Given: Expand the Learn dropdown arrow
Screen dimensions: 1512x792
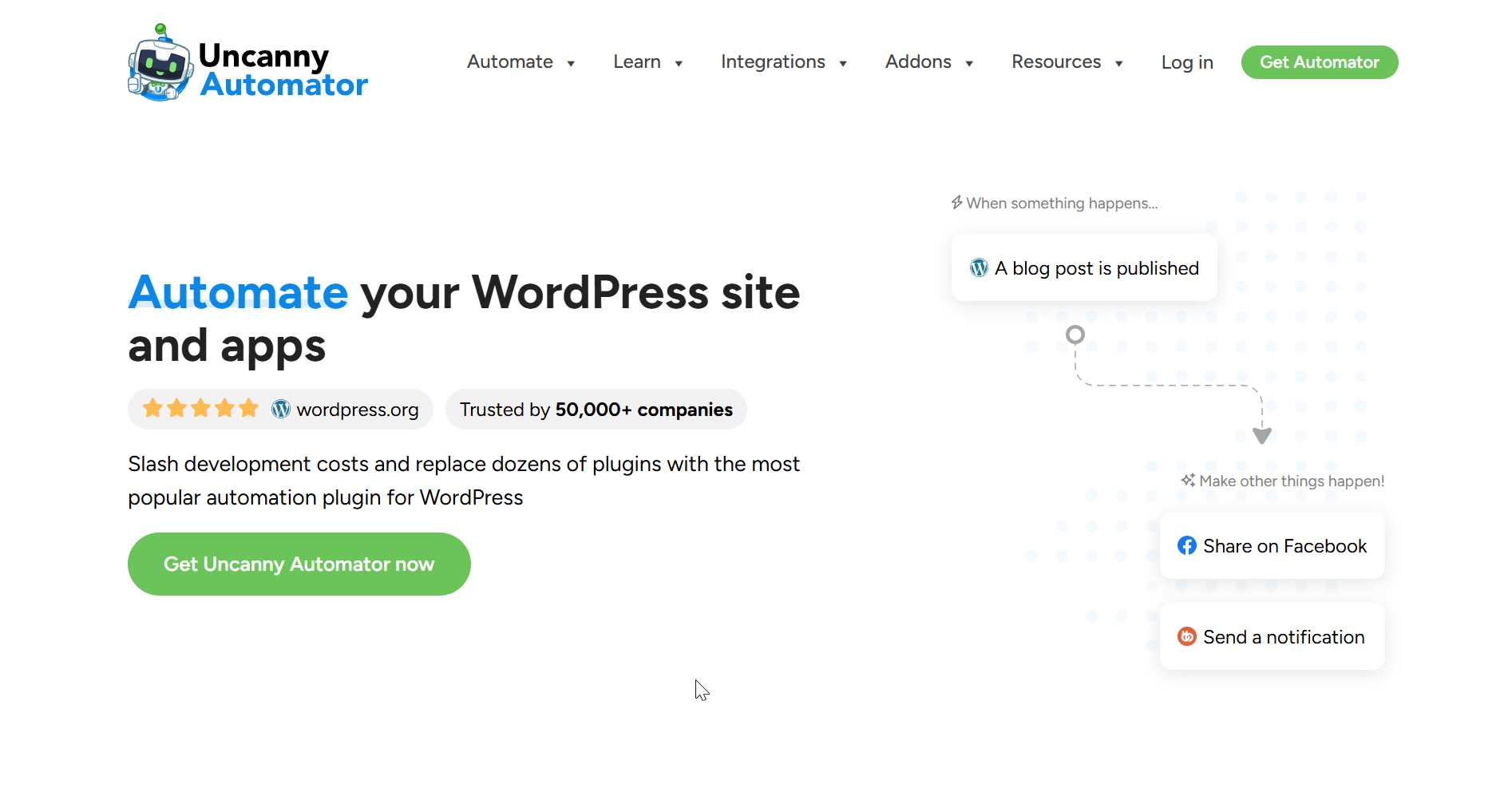Looking at the screenshot, I should [679, 63].
